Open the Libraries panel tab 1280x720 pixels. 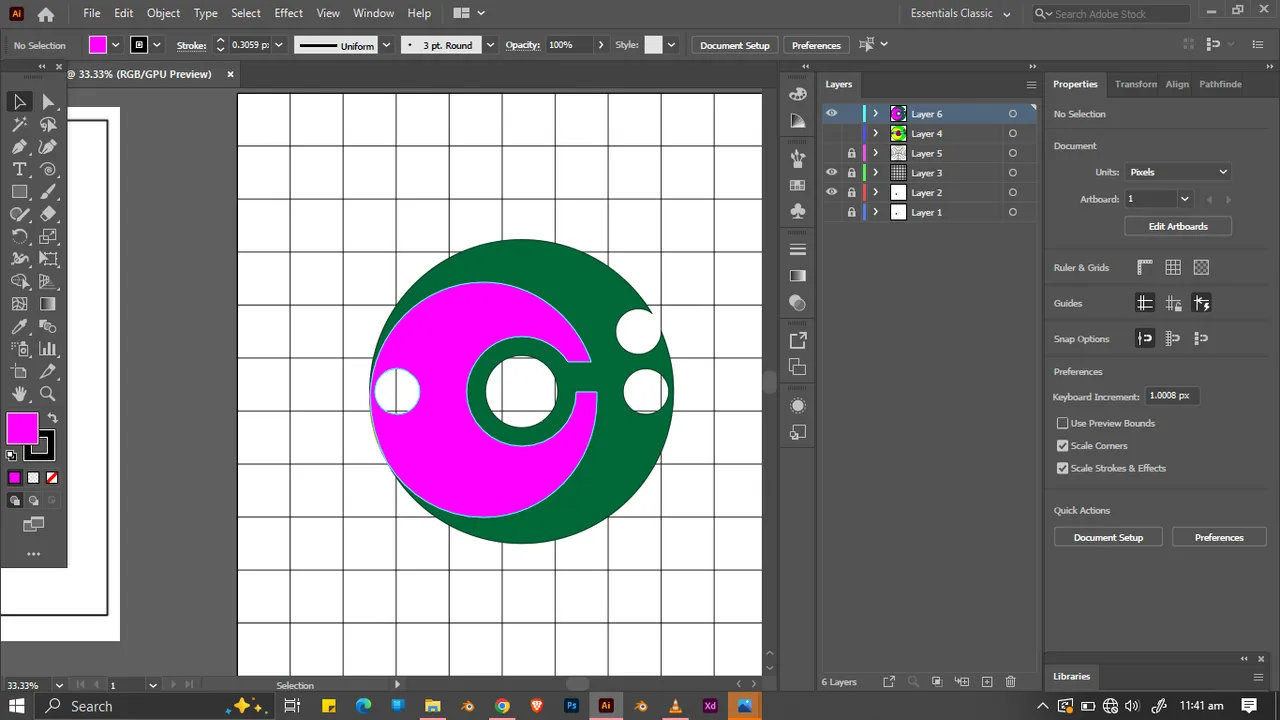point(1071,676)
